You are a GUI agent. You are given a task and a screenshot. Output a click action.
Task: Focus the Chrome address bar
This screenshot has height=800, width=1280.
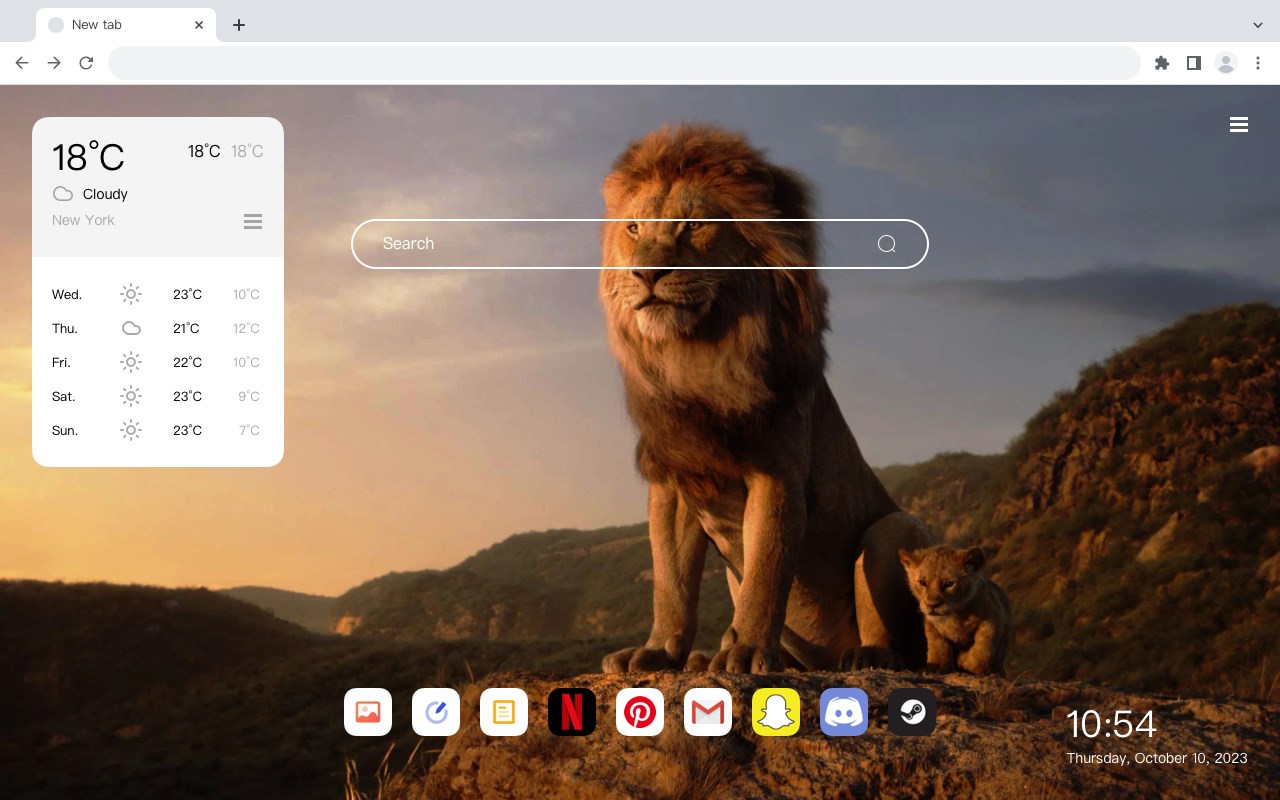[624, 63]
